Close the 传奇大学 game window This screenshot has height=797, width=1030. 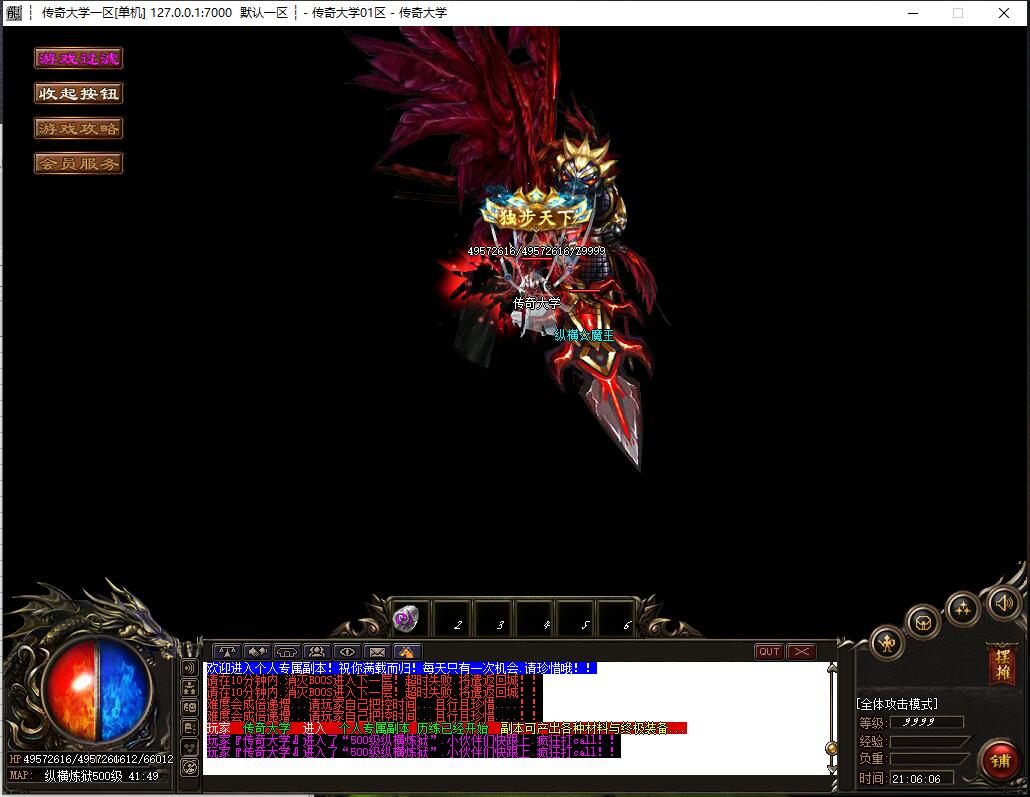click(x=1004, y=13)
